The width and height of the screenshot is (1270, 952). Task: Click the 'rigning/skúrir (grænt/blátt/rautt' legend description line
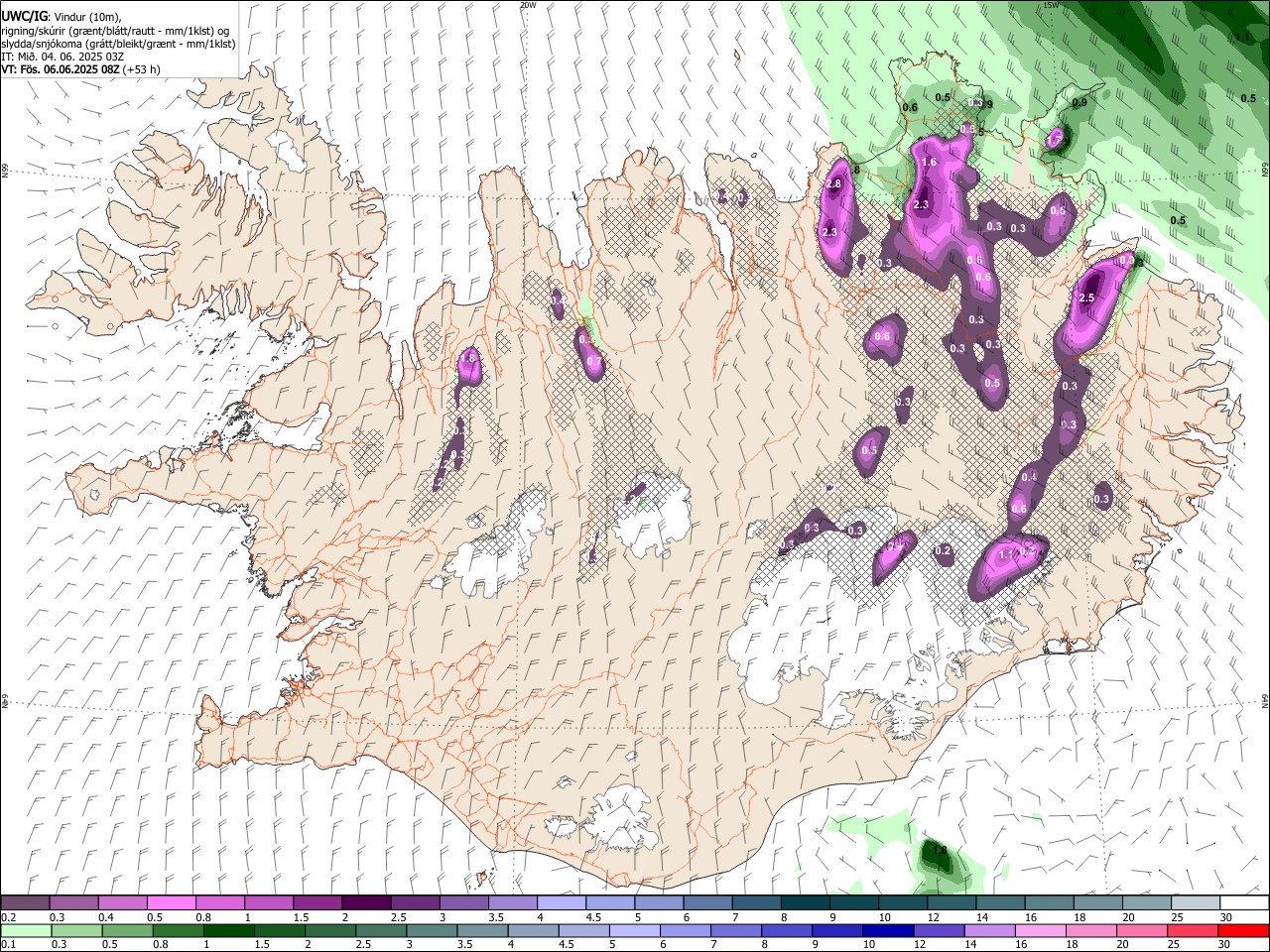point(116,31)
